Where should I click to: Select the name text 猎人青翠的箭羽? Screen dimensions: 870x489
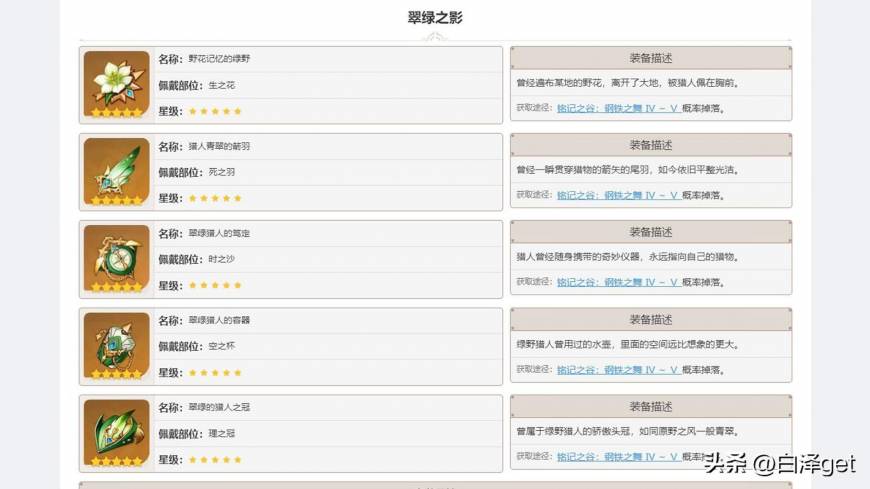[219, 147]
